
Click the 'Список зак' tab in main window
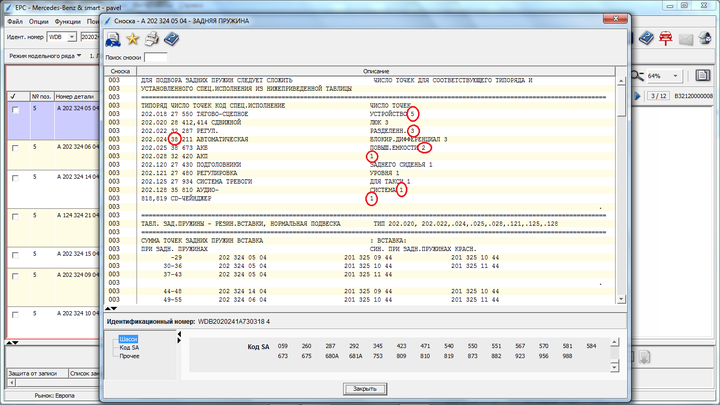pyautogui.click(x=84, y=373)
